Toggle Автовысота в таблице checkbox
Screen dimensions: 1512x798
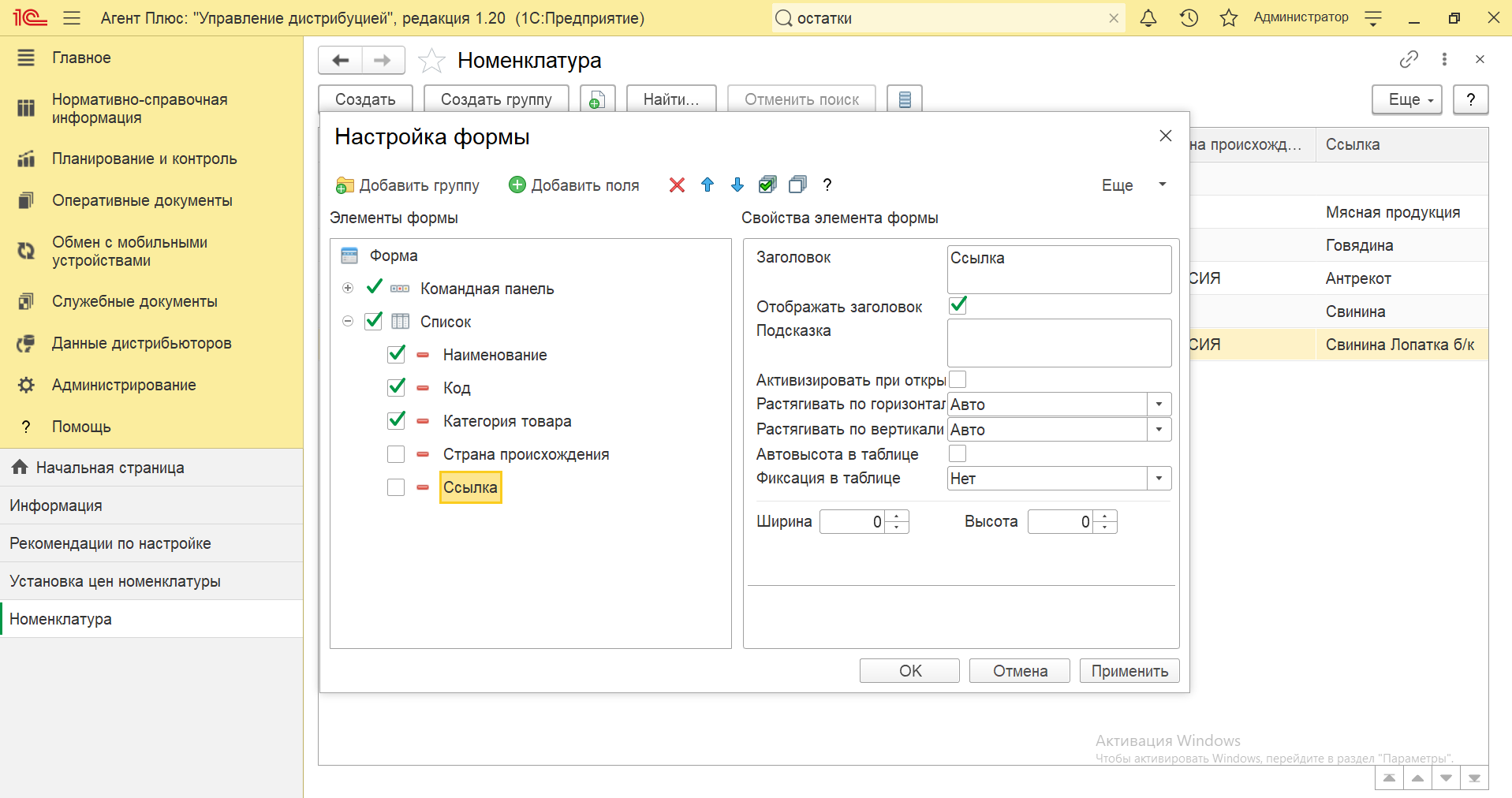tap(958, 453)
